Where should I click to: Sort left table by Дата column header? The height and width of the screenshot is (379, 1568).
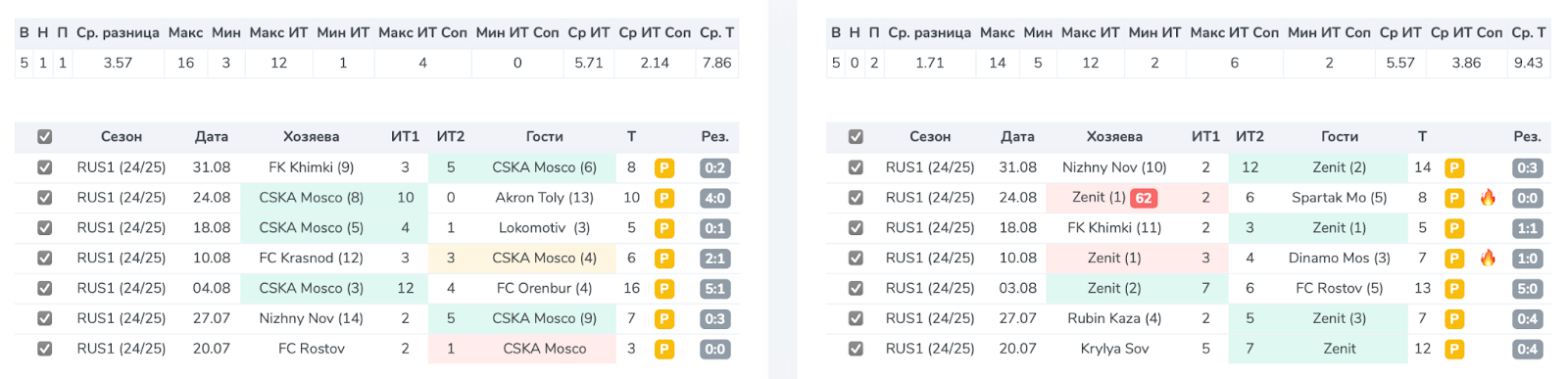[212, 137]
